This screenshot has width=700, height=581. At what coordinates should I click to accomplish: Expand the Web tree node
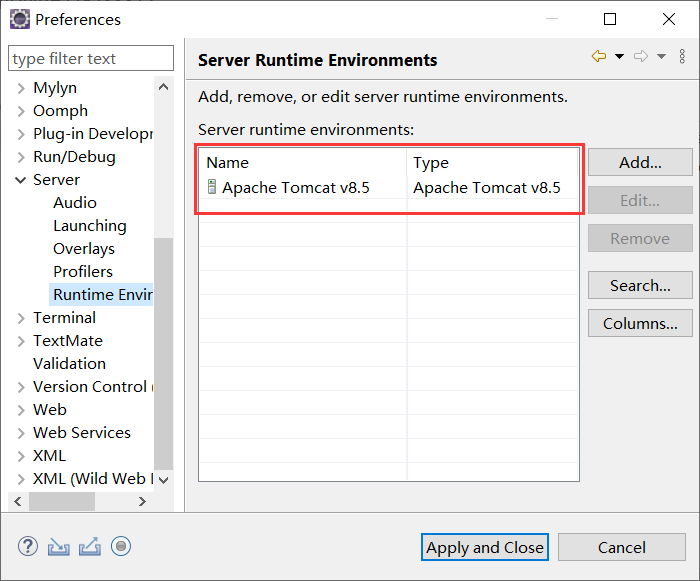pyautogui.click(x=21, y=410)
